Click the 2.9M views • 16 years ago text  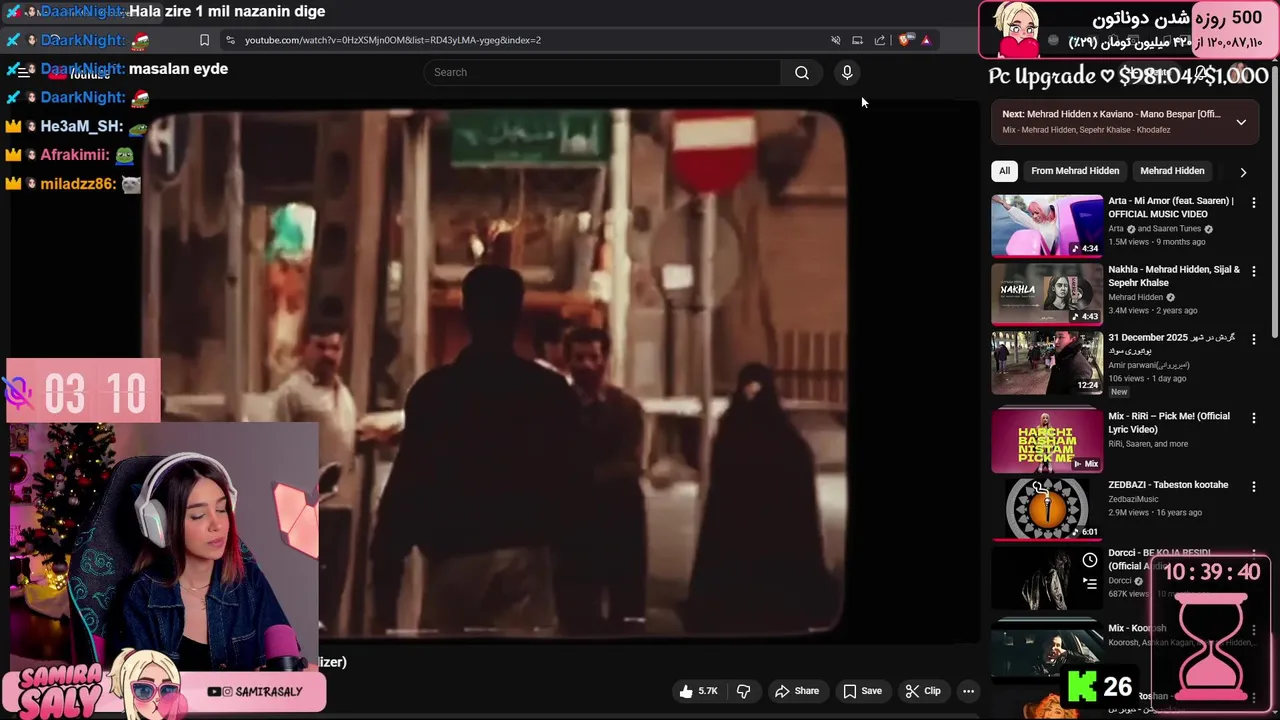[1155, 513]
